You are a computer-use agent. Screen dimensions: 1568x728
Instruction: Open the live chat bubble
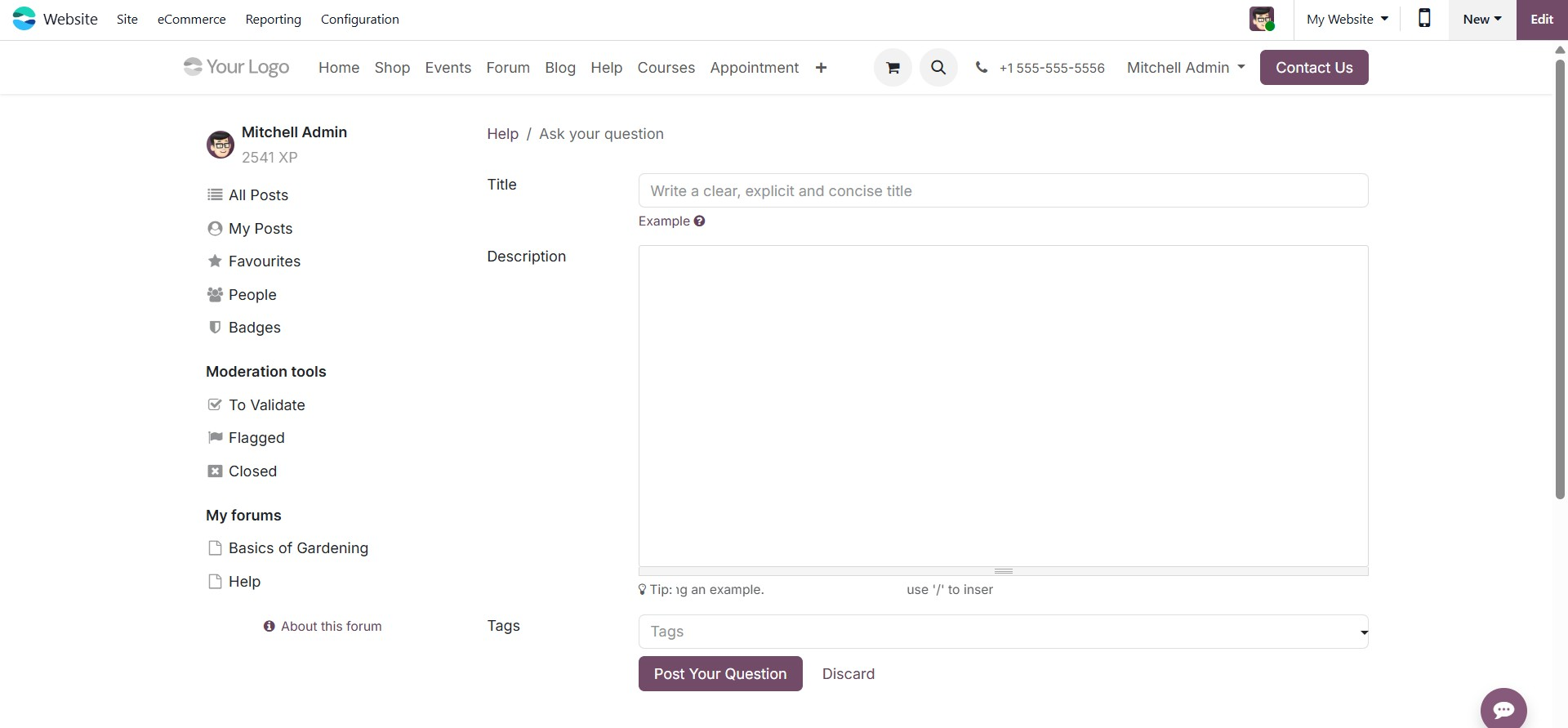click(x=1503, y=708)
